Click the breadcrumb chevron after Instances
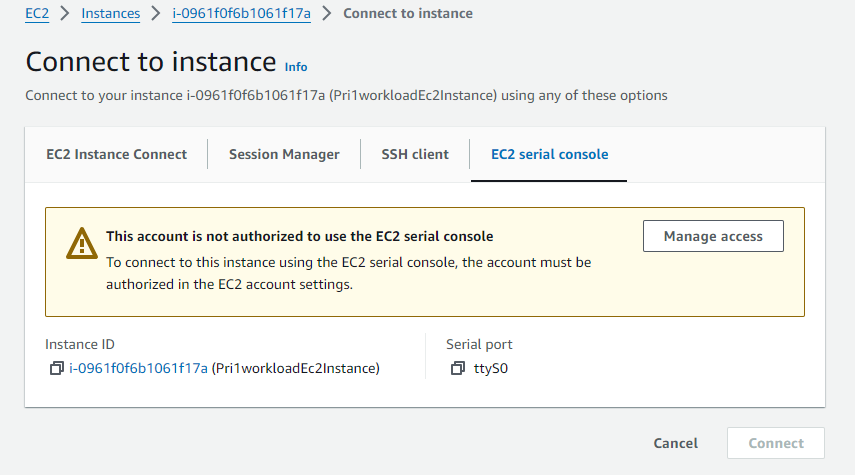855x475 pixels. [156, 14]
